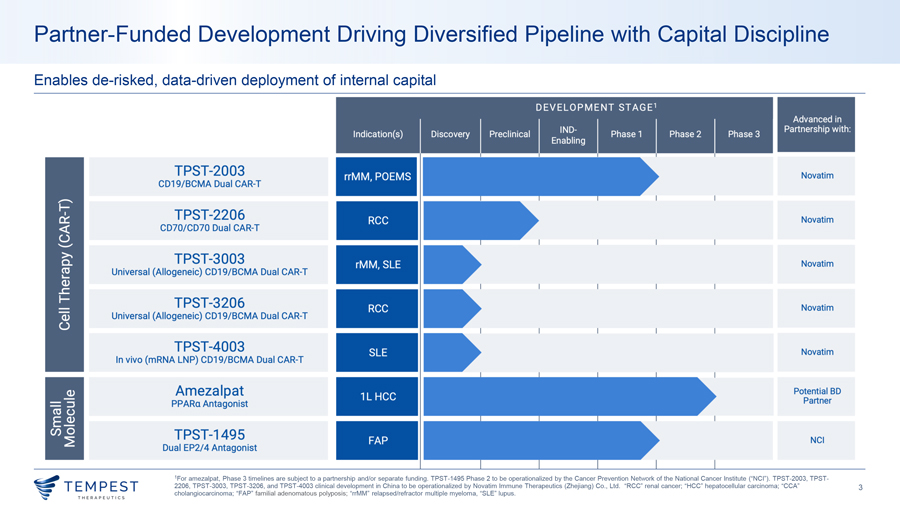Click Novatim partner in TPST-3003 row

(817, 264)
